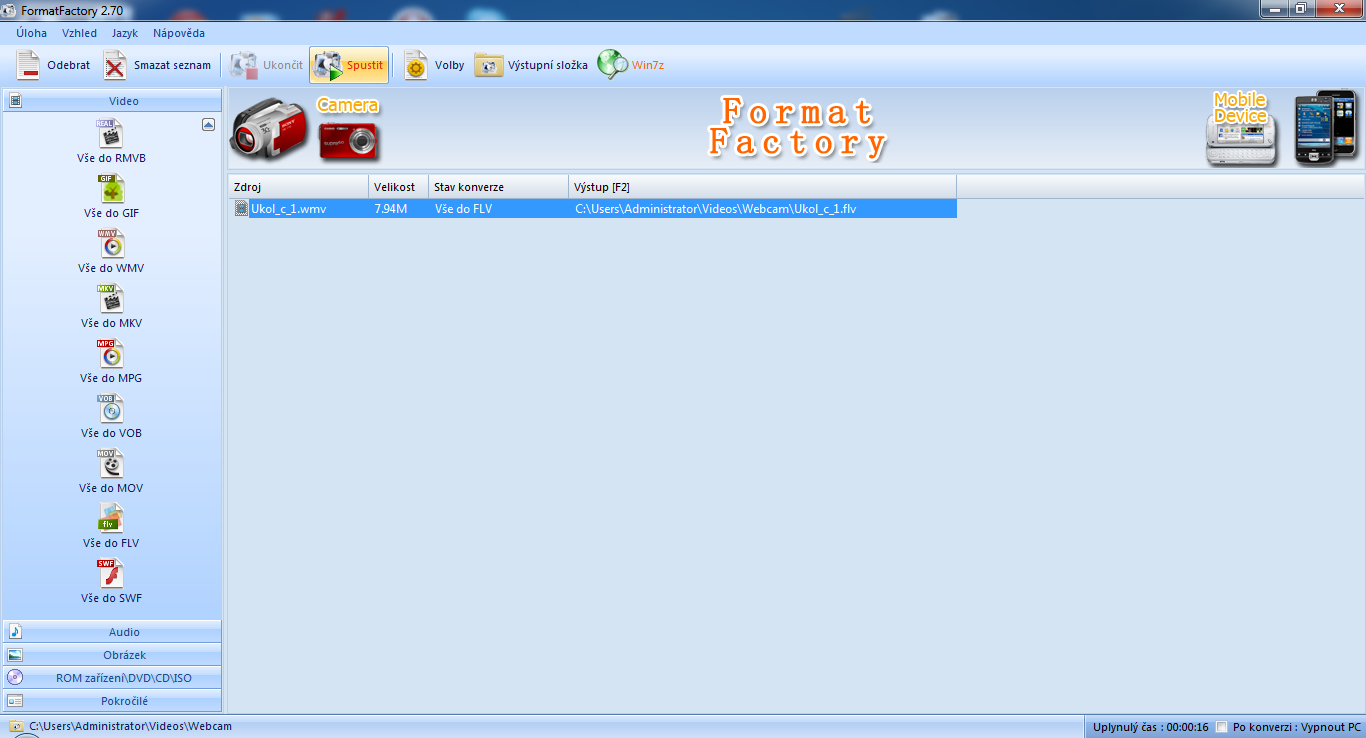Open the Jazyk menu
Viewport: 1366px width, 738px height.
125,33
